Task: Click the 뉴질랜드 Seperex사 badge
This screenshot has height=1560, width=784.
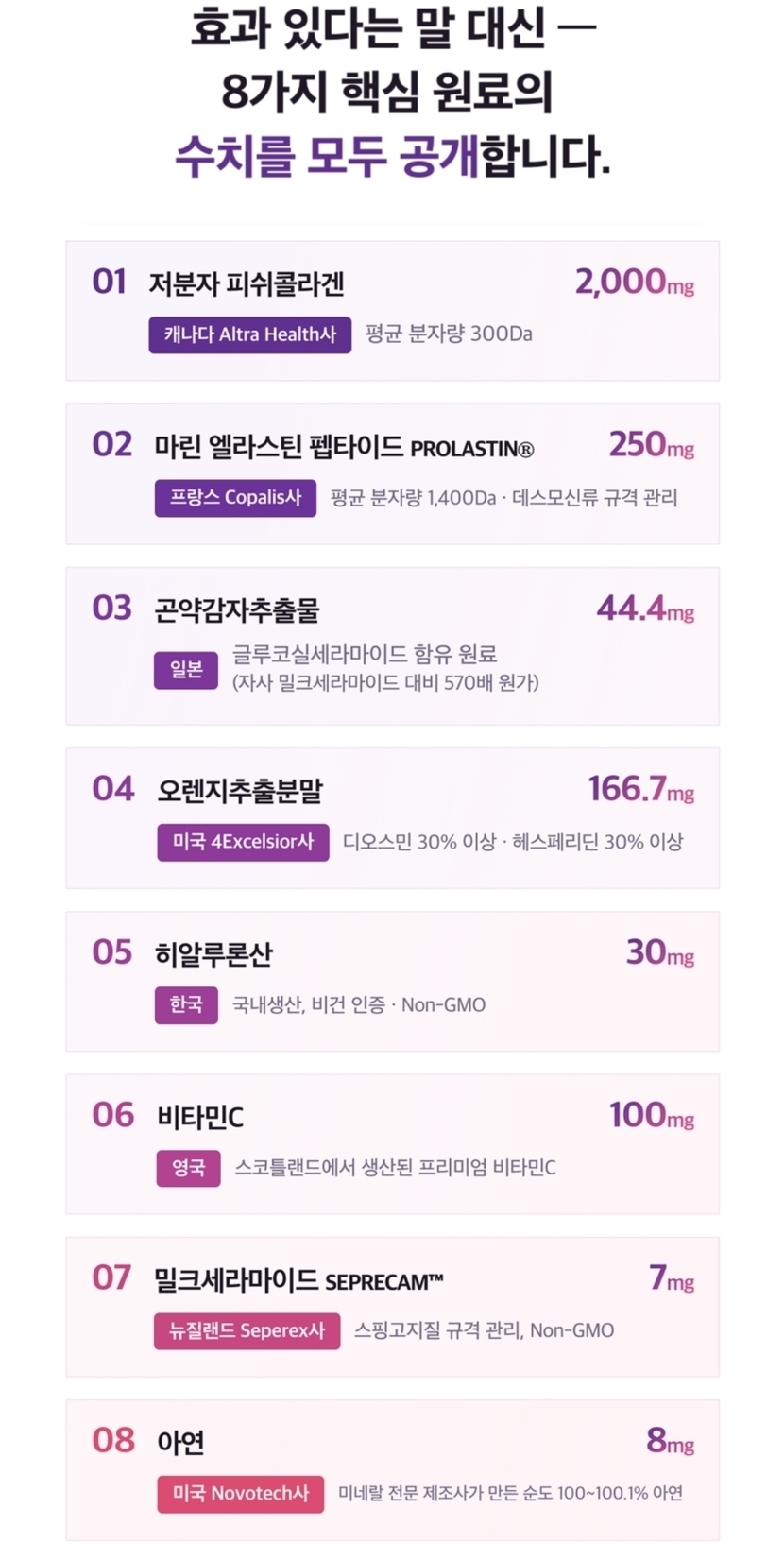Action: click(247, 1330)
